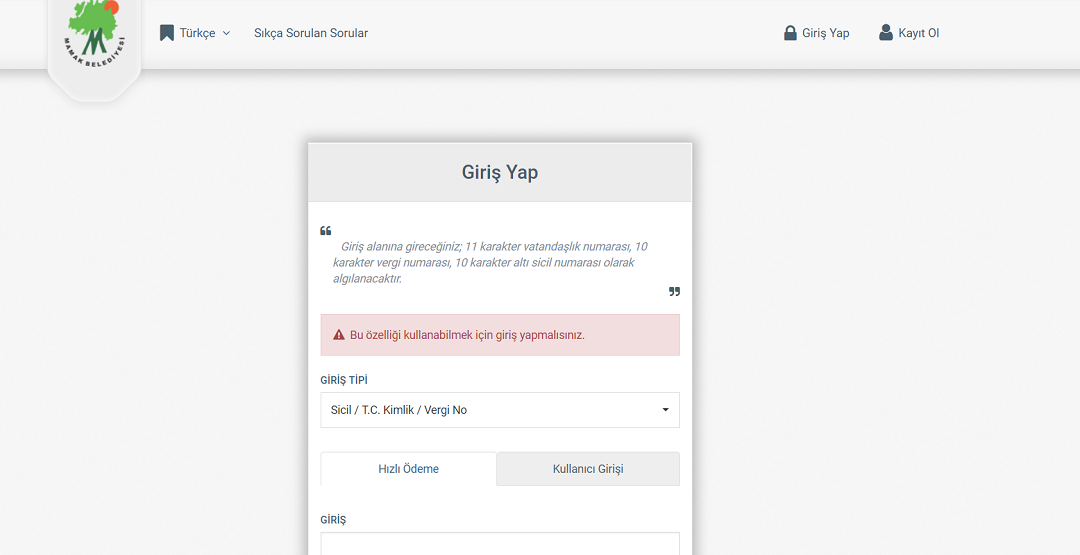
Task: Expand the chevron next to Türkçe
Action: pos(226,33)
